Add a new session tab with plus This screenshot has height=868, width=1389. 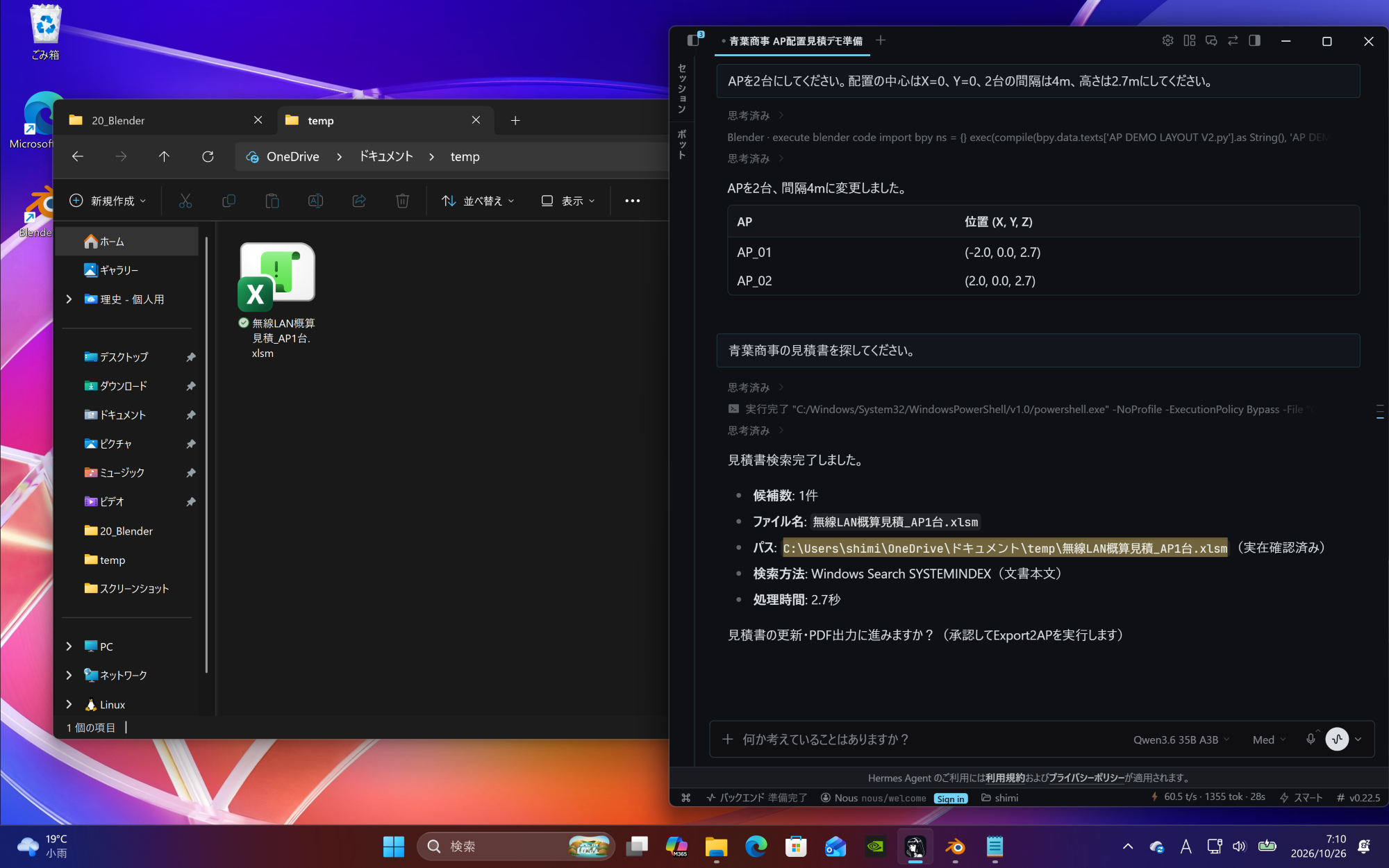click(x=881, y=40)
